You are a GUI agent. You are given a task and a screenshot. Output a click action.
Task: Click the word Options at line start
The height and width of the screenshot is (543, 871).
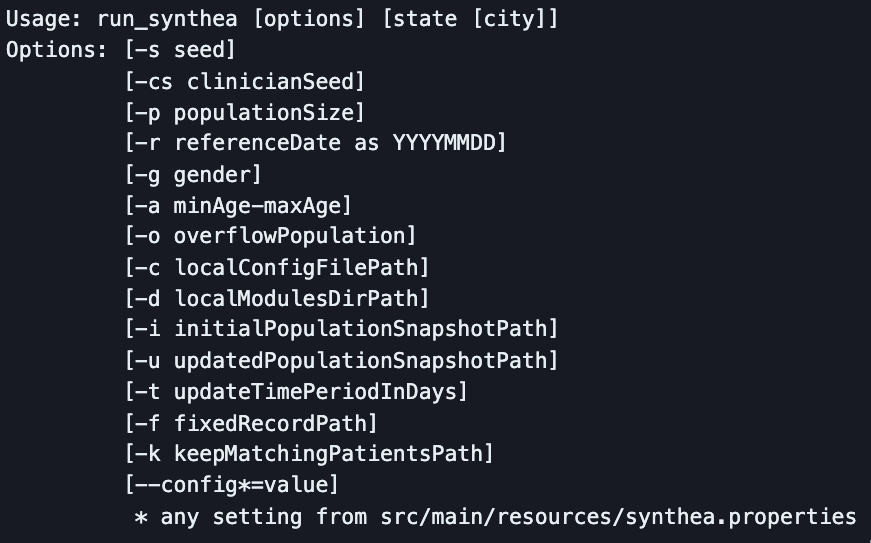(51, 50)
